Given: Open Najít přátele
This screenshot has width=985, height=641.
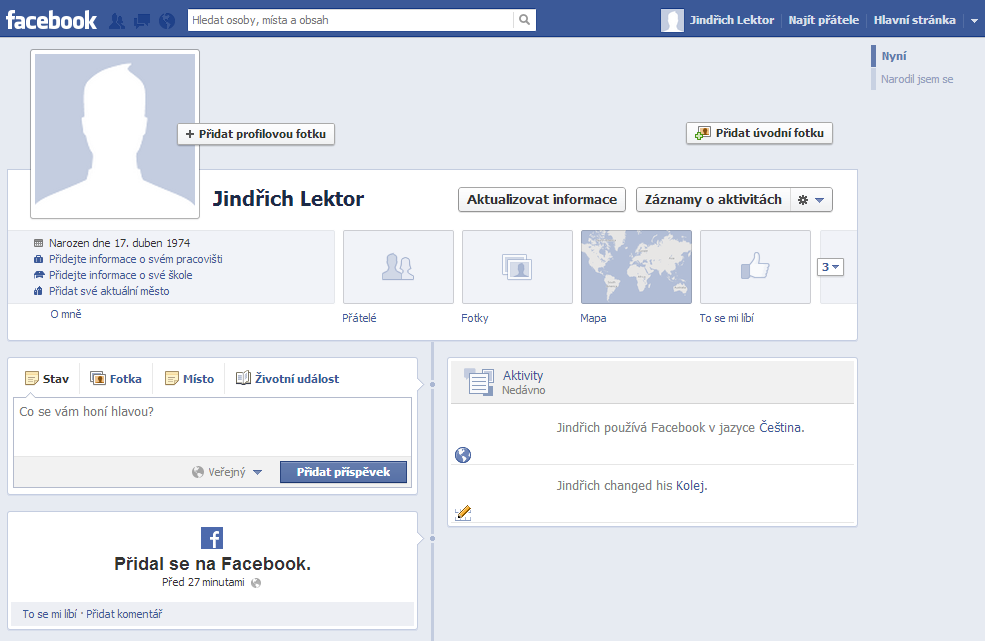Looking at the screenshot, I should pos(824,20).
